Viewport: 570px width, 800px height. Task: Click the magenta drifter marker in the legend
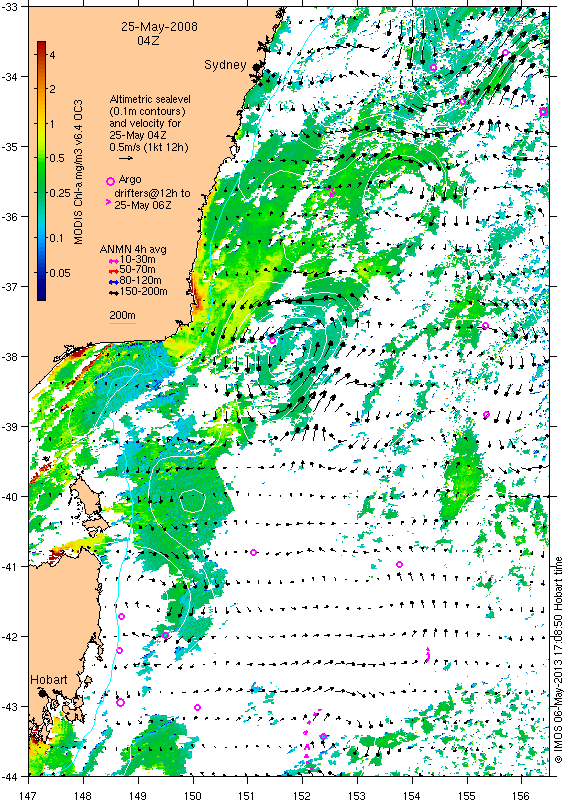[108, 203]
